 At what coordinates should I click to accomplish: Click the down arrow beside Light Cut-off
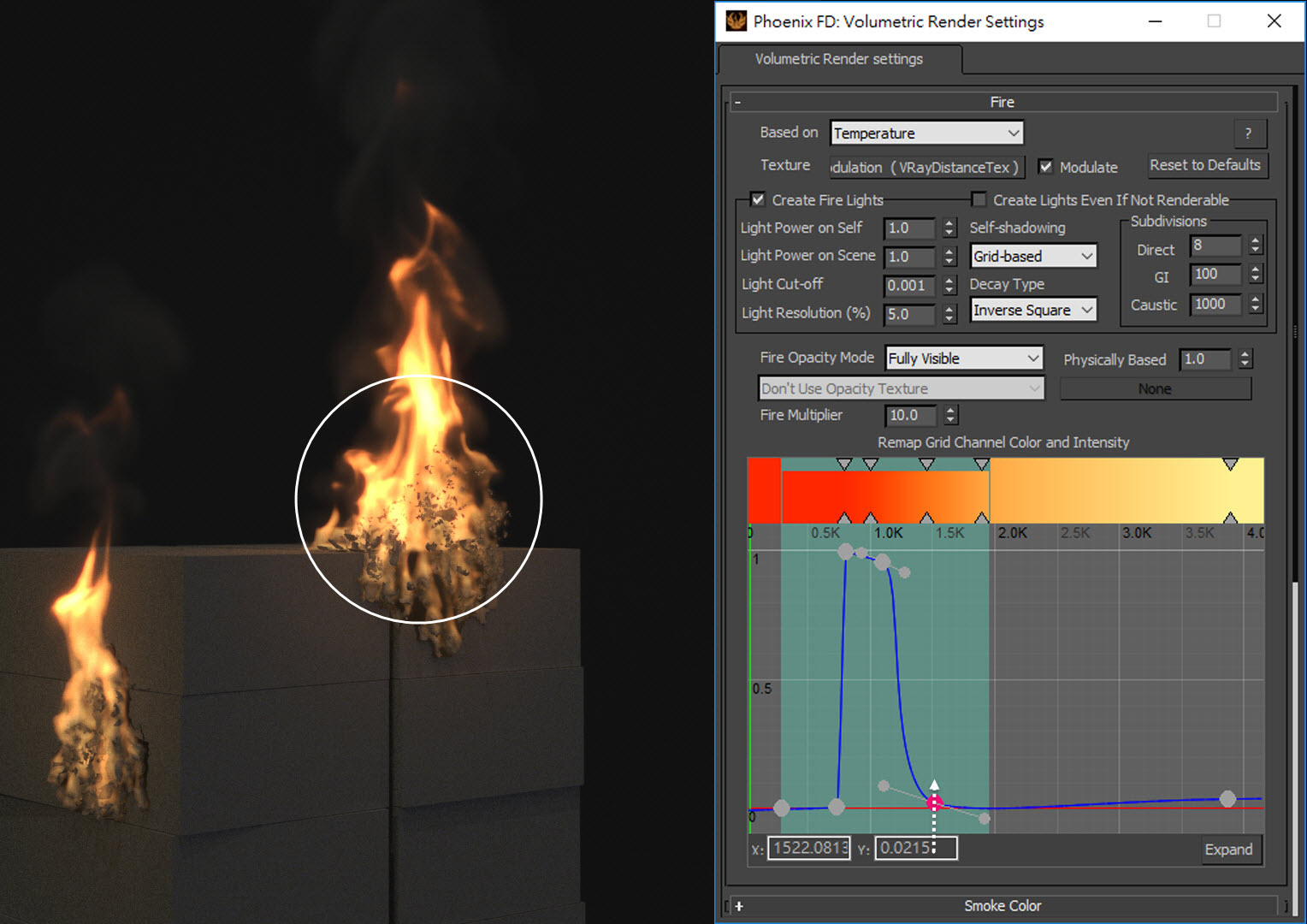tap(949, 290)
